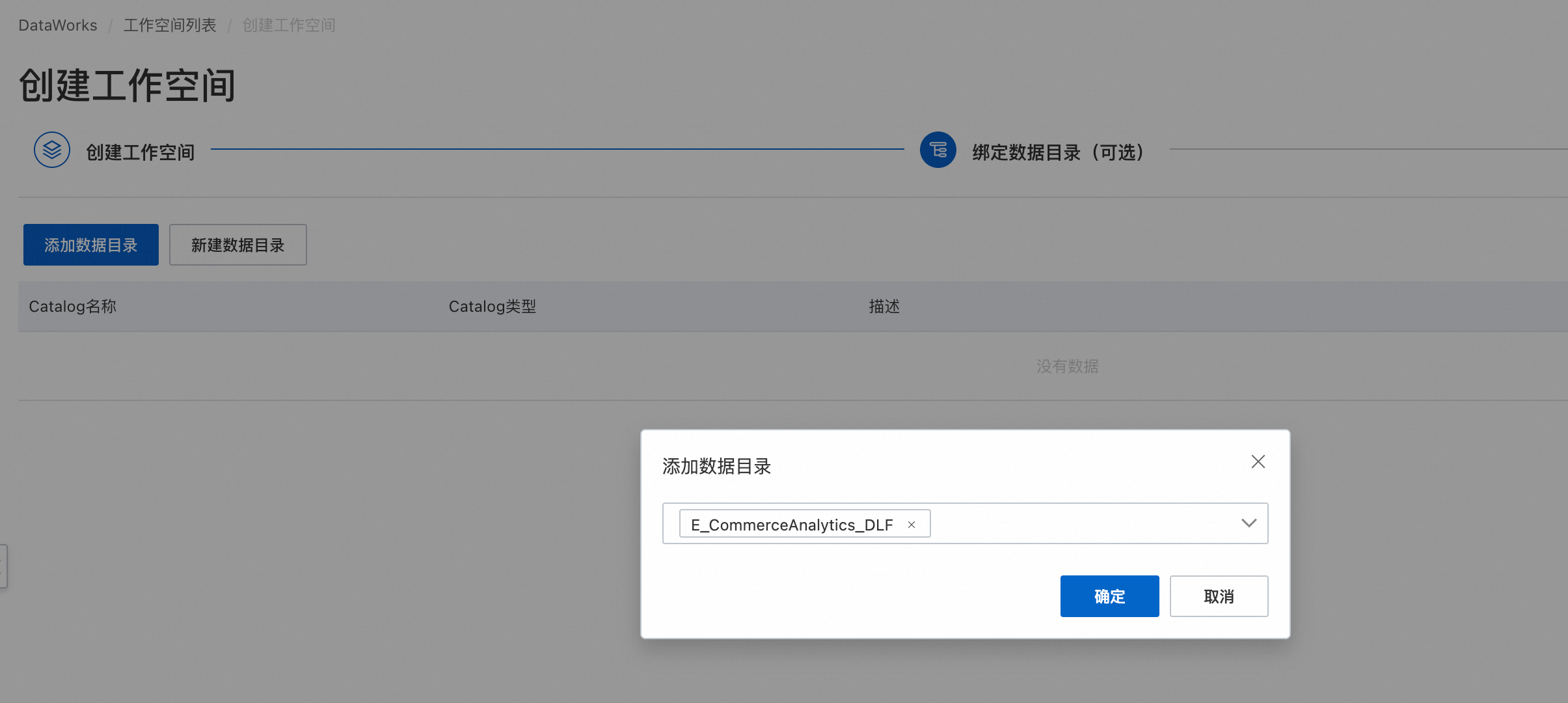The image size is (1568, 703).
Task: Click inside the catalog multi-select input field
Action: click(x=1080, y=523)
